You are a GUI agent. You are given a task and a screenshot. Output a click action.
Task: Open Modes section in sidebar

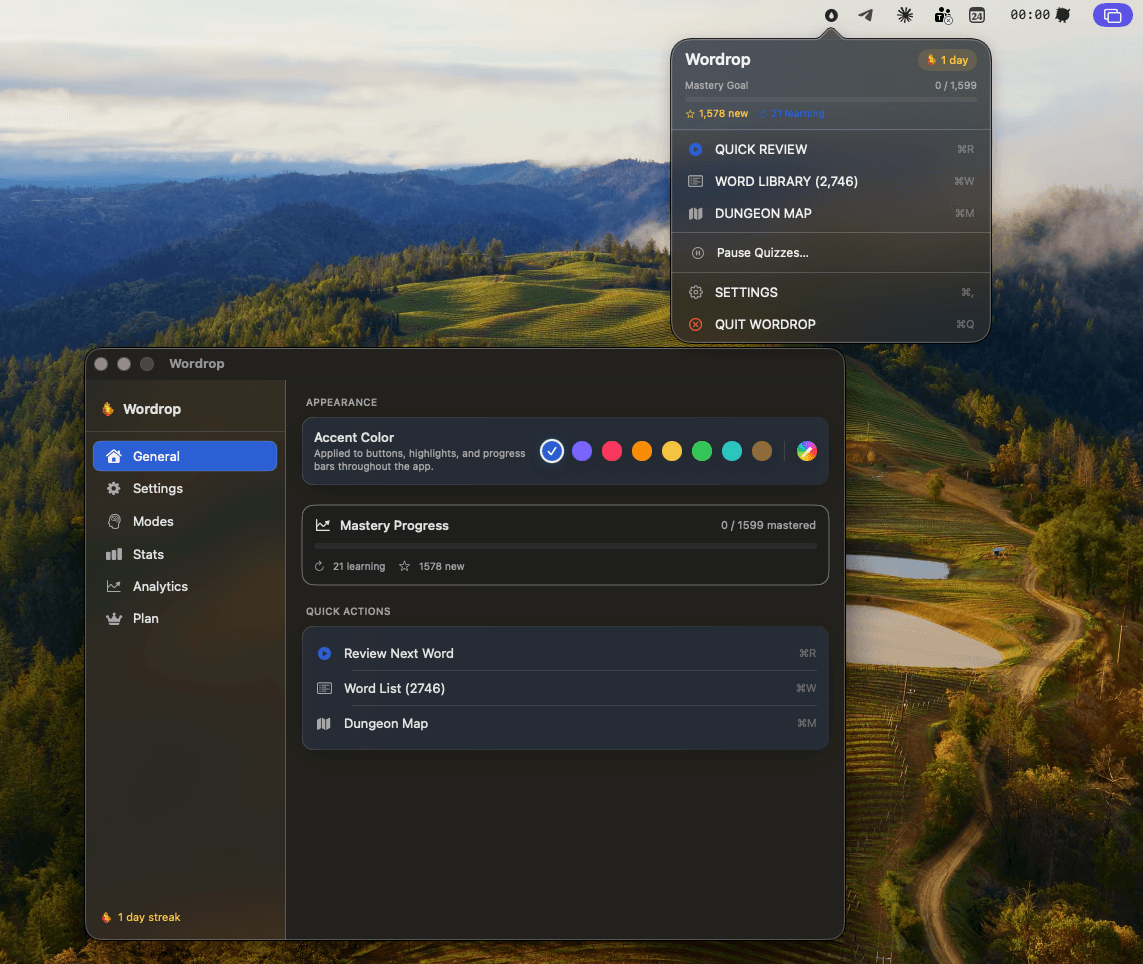185,521
